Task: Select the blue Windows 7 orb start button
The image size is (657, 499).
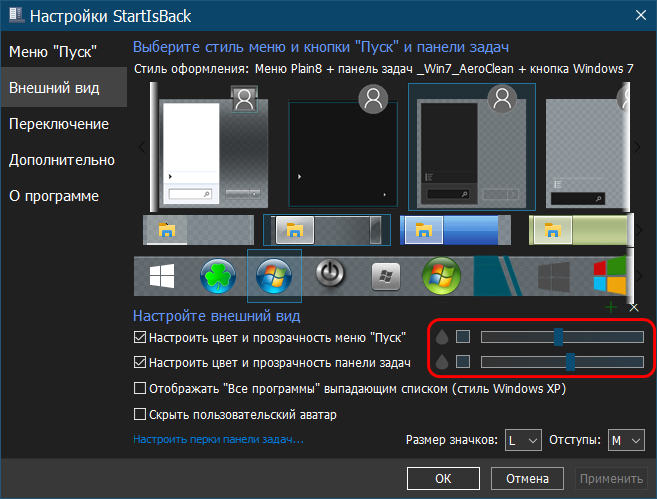Action: (274, 276)
